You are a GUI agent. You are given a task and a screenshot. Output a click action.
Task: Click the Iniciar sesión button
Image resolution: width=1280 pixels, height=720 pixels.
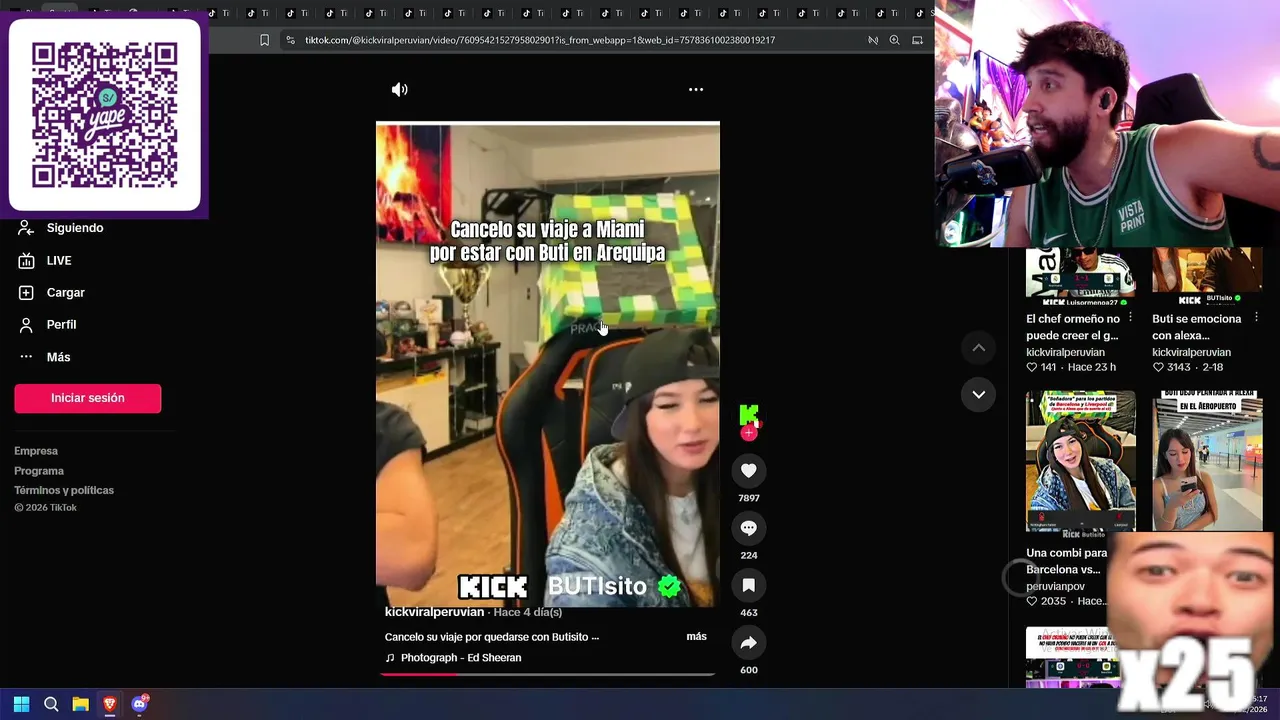click(88, 398)
